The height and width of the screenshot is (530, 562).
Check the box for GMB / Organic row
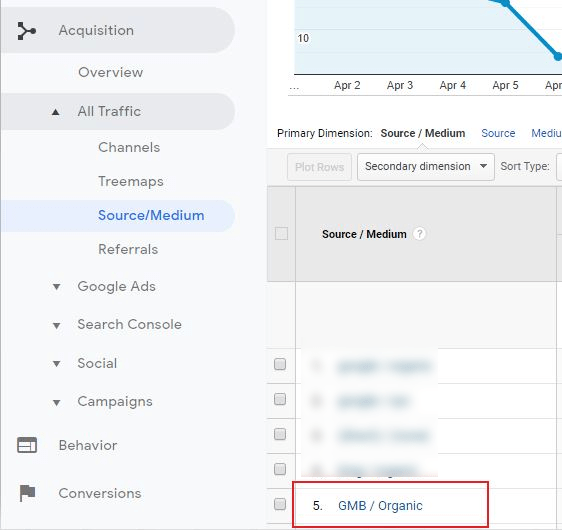coord(280,504)
